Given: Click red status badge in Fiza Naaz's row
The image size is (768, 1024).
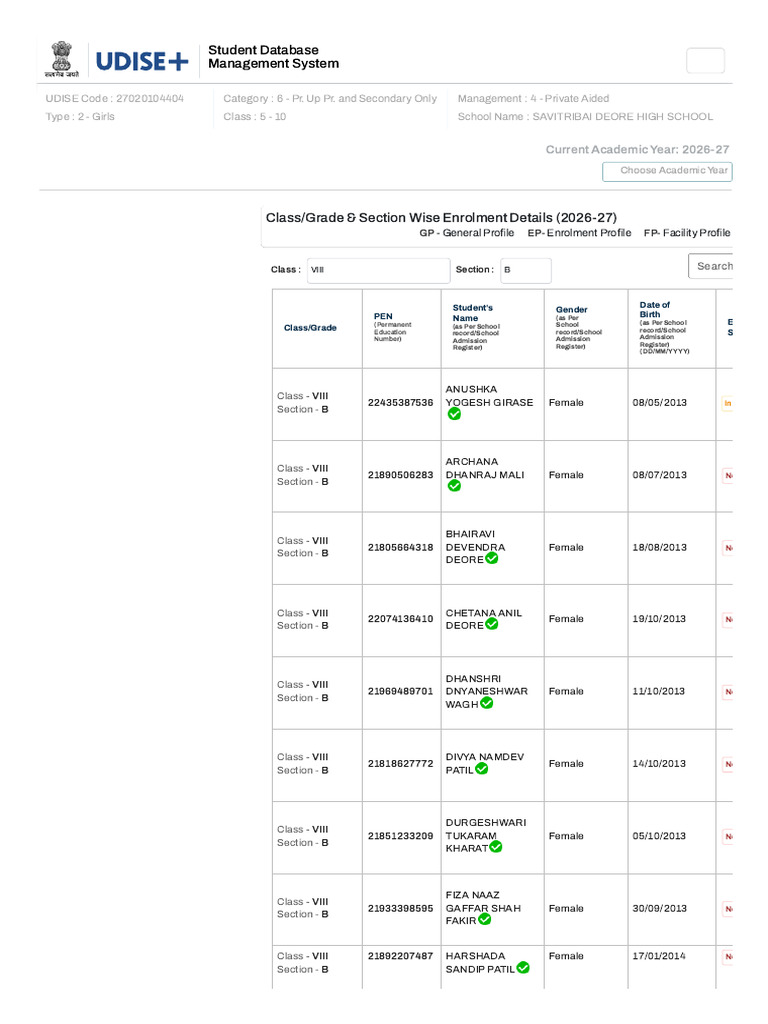Looking at the screenshot, I should click(728, 909).
